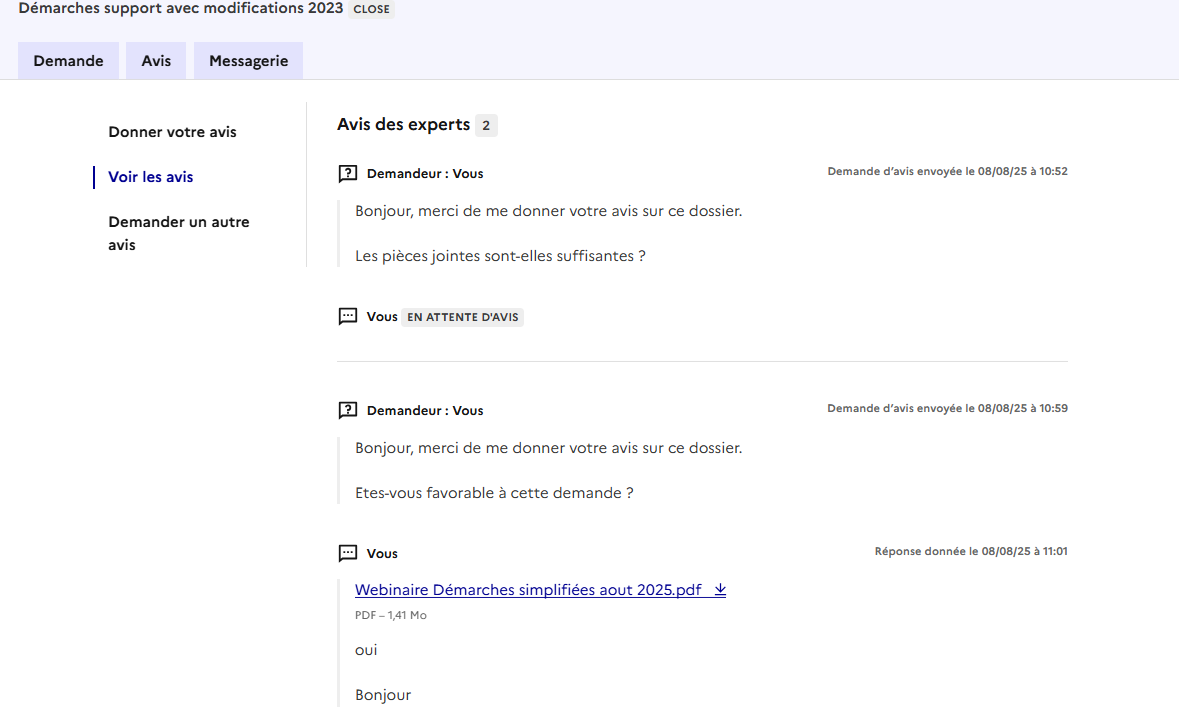Click the question bubble icon of the 10:59 request
The image size is (1179, 728).
tap(348, 411)
